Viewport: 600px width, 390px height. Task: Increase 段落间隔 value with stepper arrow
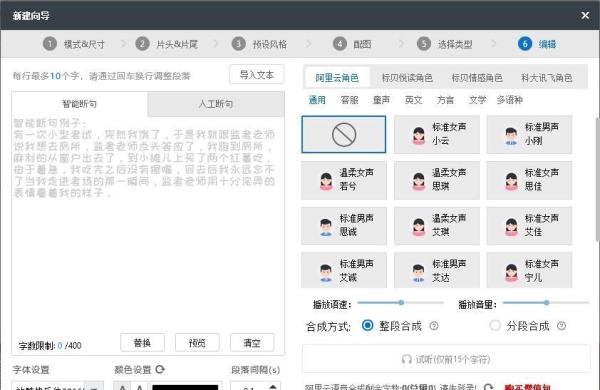[272, 387]
